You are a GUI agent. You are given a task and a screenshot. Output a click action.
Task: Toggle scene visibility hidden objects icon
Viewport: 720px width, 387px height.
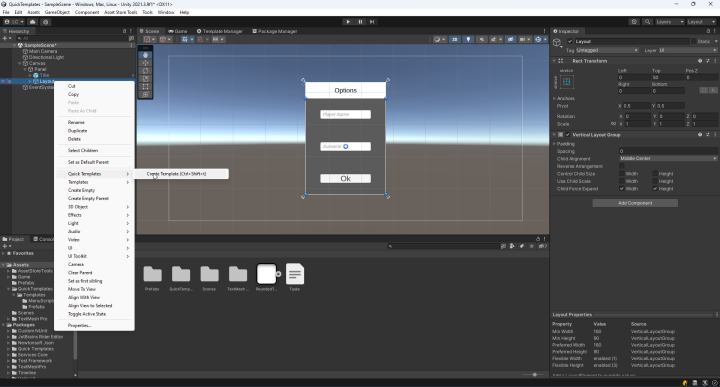click(x=510, y=39)
